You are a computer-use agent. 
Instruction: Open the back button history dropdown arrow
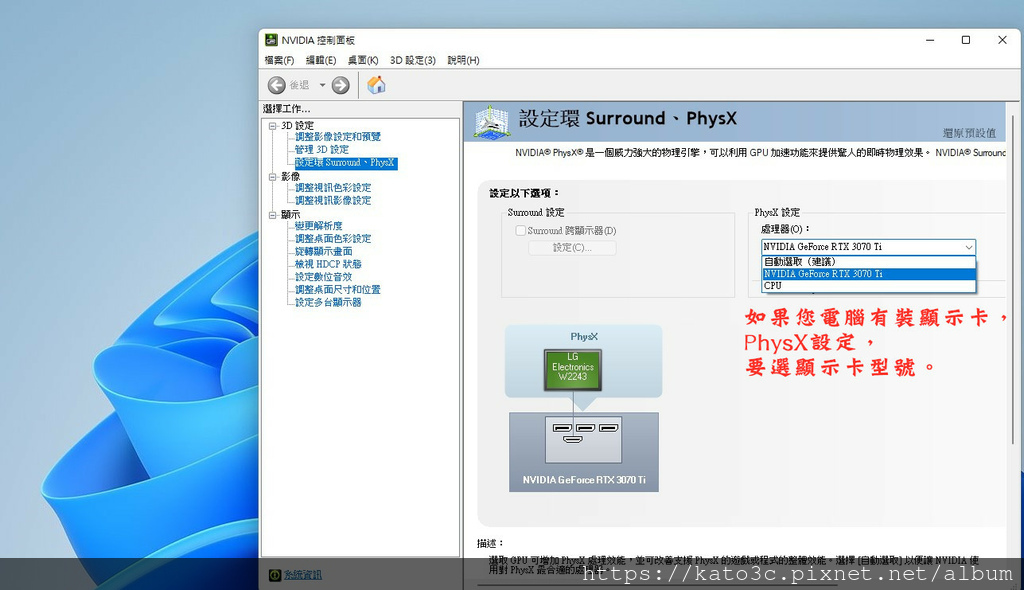click(x=322, y=85)
